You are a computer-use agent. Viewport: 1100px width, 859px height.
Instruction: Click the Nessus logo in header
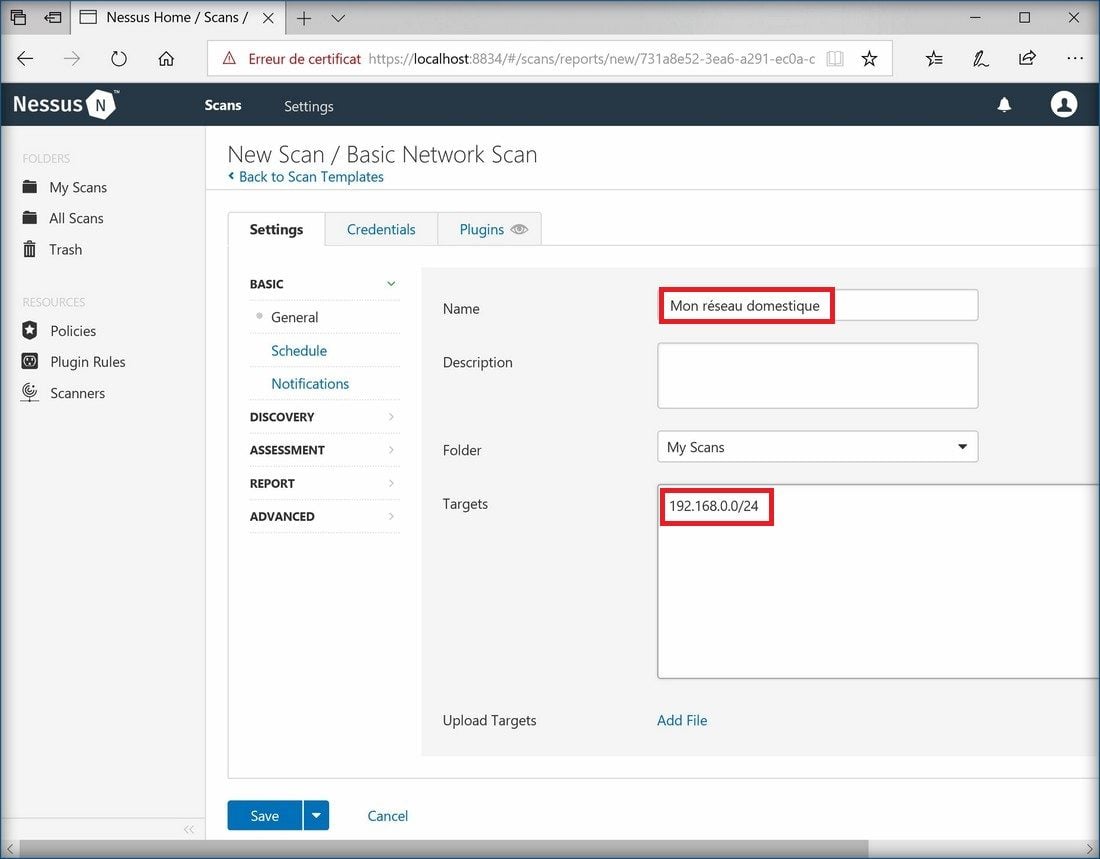pos(64,105)
